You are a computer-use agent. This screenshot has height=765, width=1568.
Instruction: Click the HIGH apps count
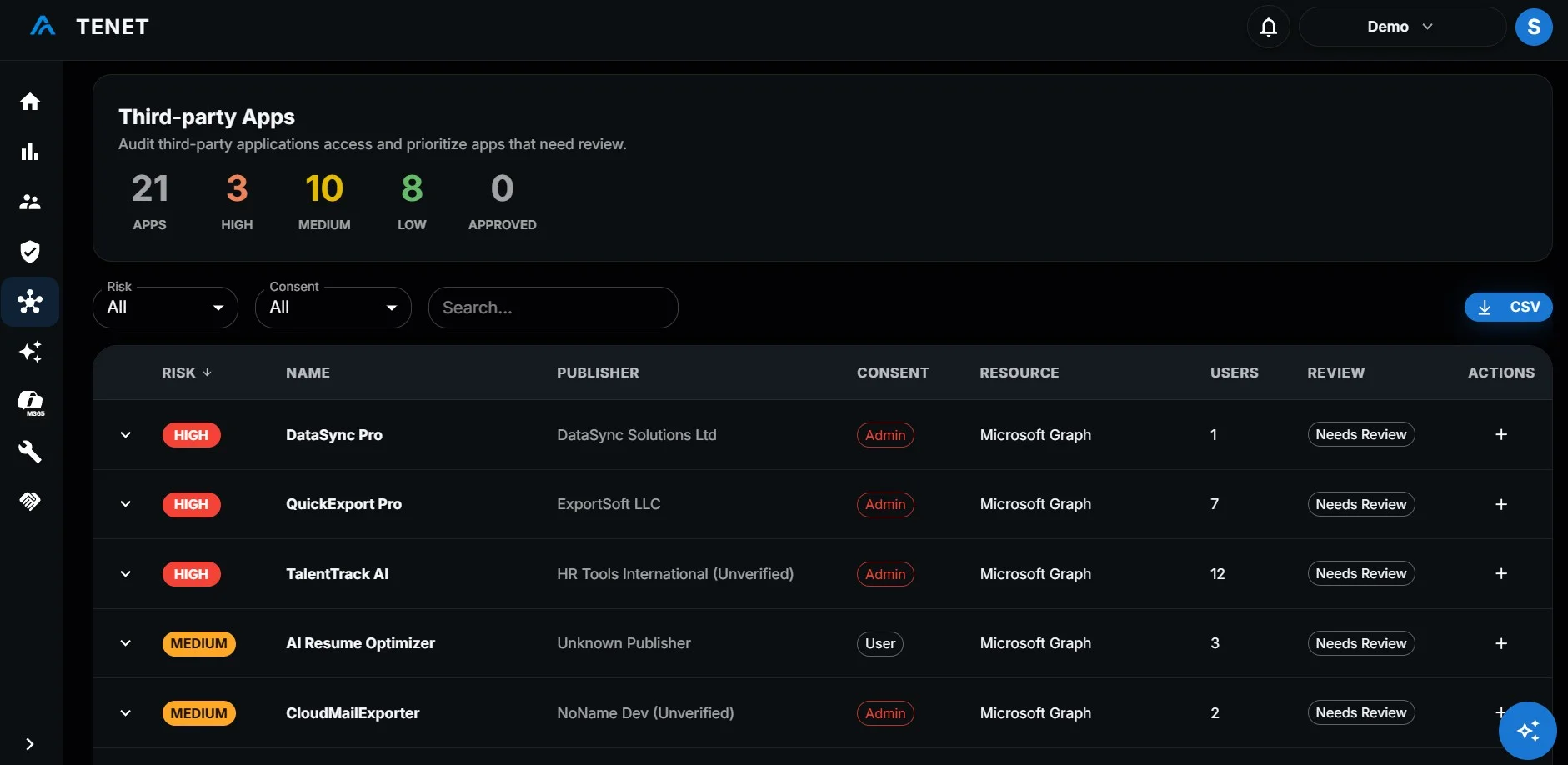pyautogui.click(x=237, y=201)
